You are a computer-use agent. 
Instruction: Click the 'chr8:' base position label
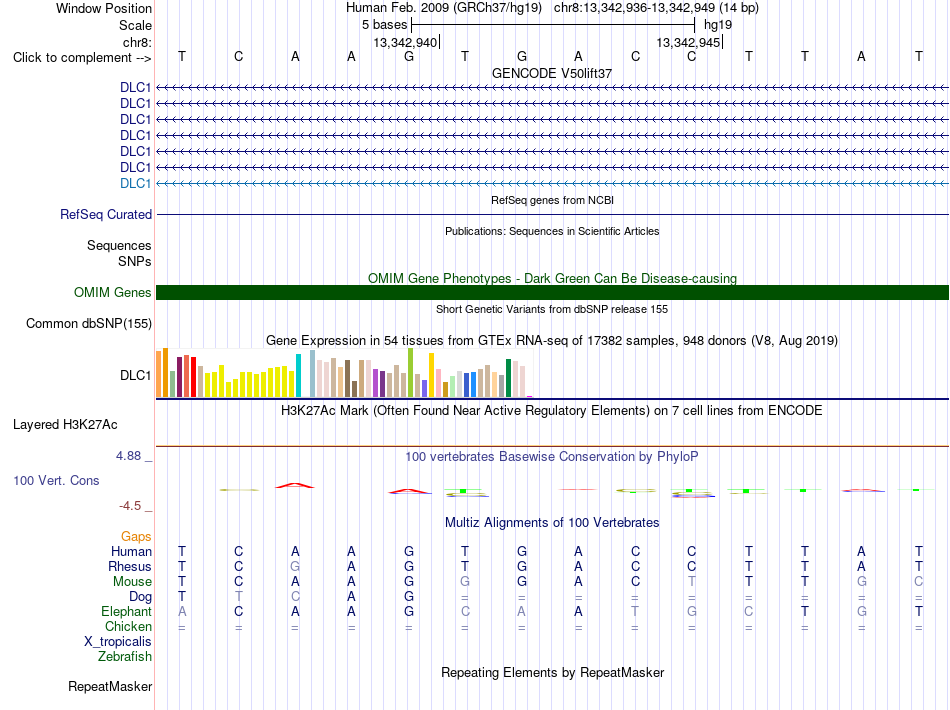coord(137,42)
